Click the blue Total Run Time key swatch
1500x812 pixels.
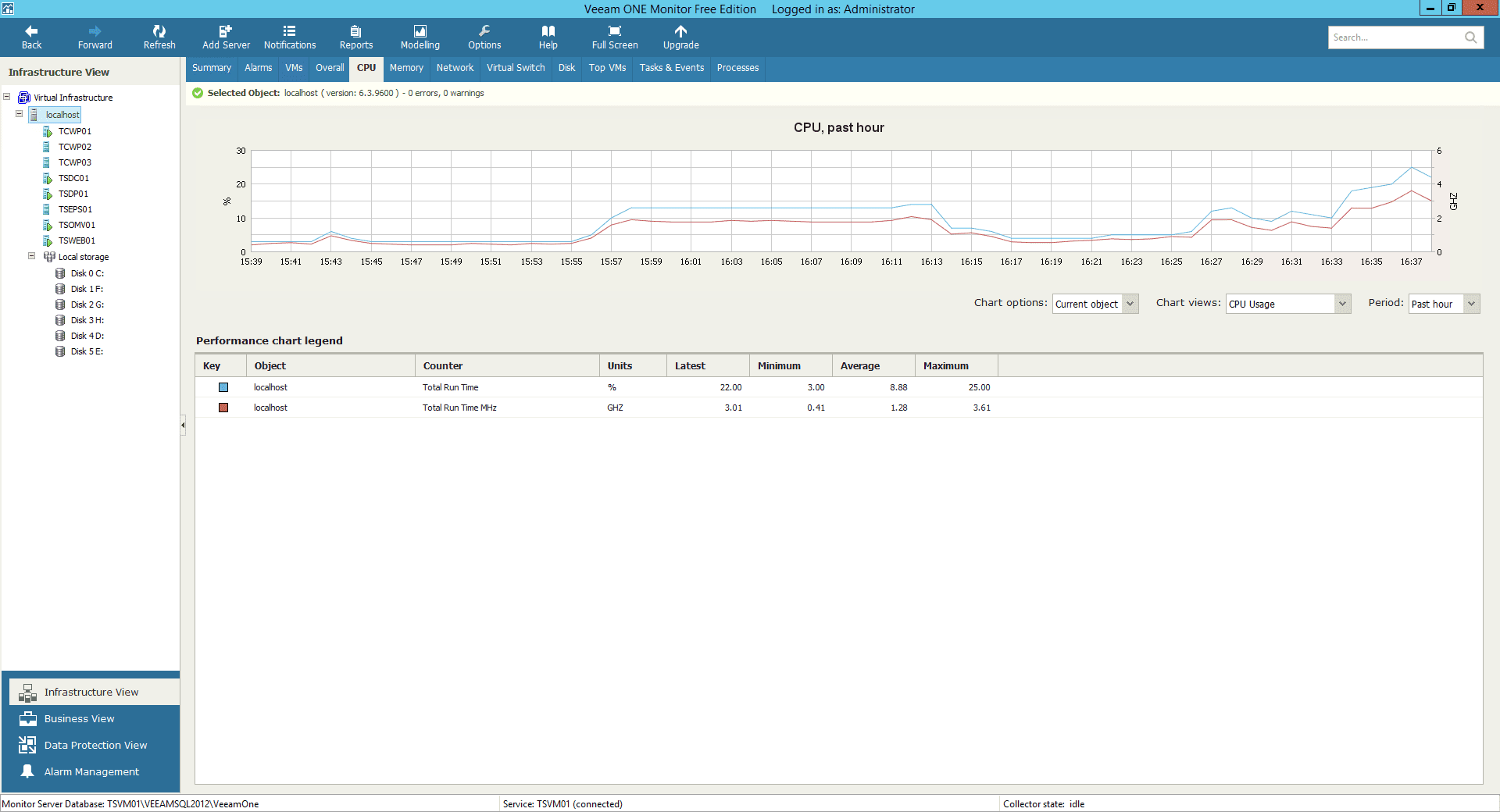[x=223, y=387]
